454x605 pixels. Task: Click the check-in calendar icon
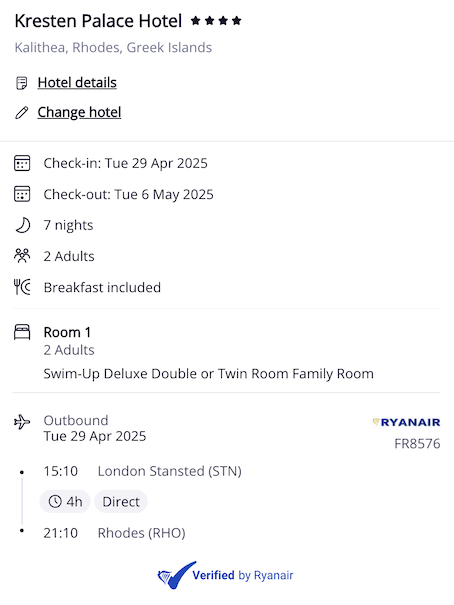pyautogui.click(x=22, y=163)
